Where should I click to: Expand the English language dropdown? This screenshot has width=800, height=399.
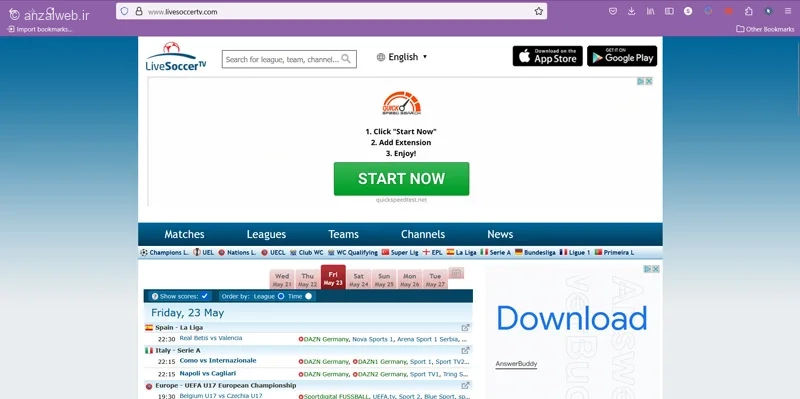pos(402,57)
